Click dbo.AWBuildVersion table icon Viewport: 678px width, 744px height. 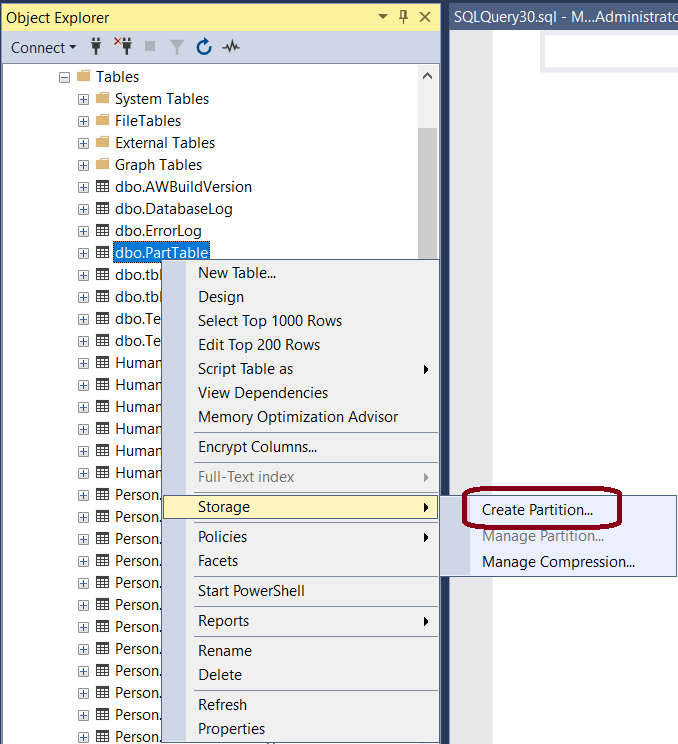coord(102,186)
